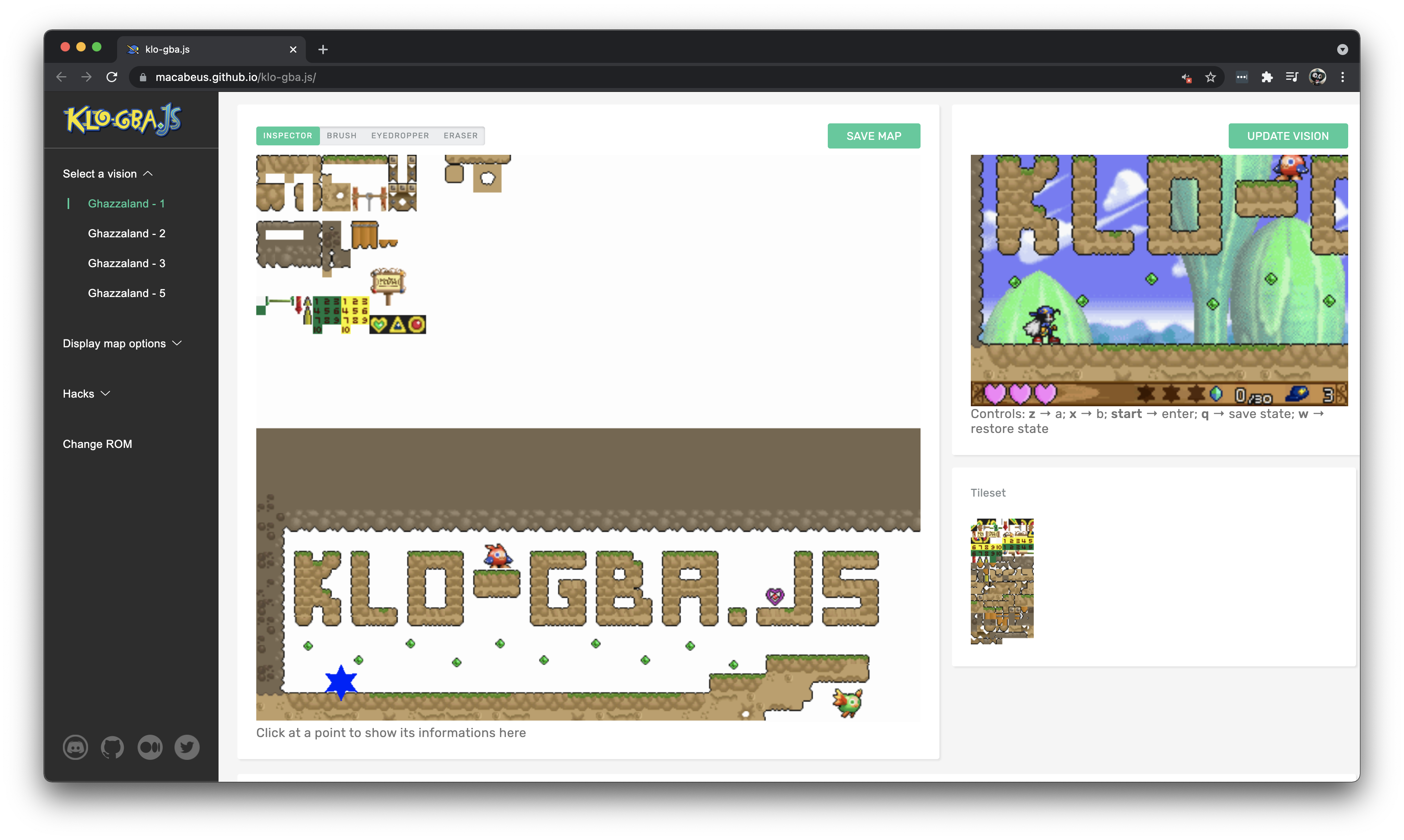
Task: Click the Tileset thumbnail image
Action: [1002, 581]
